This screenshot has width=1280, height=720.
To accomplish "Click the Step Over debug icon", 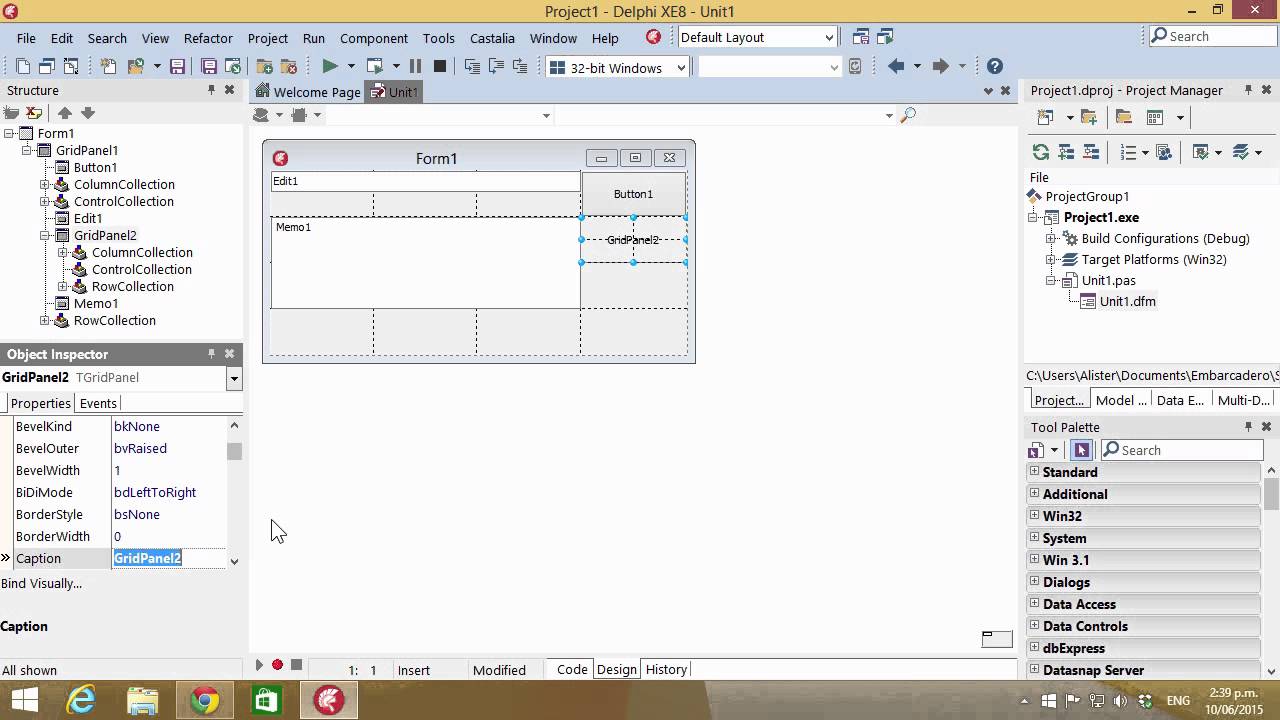I will coord(497,67).
